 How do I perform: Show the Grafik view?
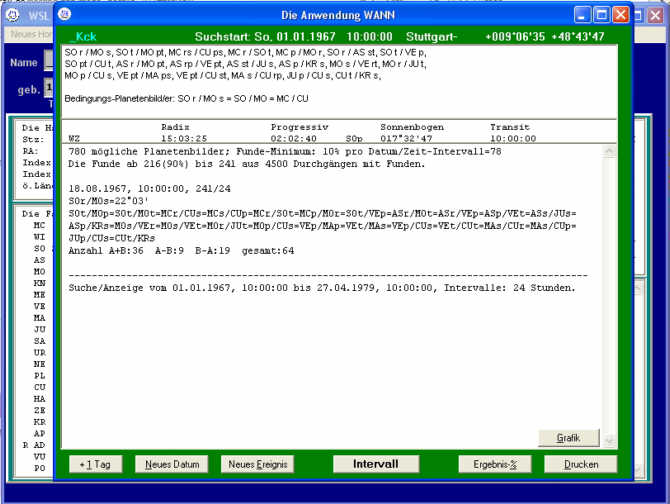coord(568,438)
